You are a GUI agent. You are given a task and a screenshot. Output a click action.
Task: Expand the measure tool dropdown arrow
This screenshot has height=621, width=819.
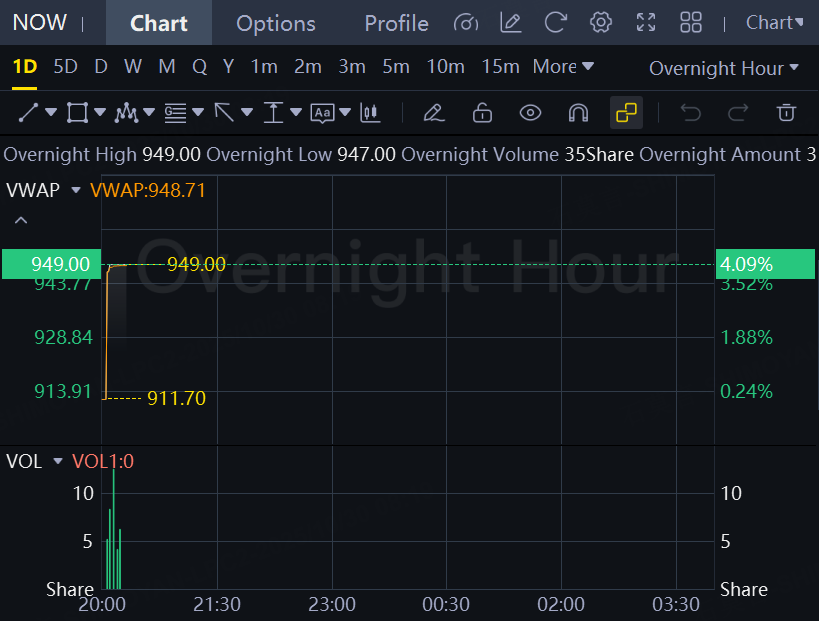click(296, 112)
